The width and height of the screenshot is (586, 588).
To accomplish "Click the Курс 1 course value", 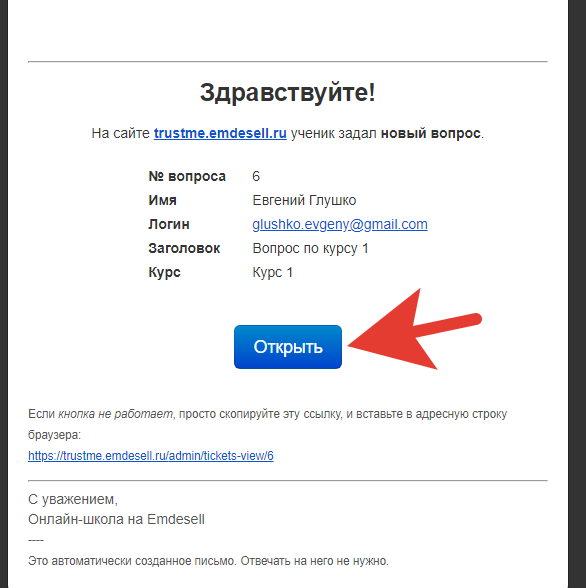I will 273,272.
